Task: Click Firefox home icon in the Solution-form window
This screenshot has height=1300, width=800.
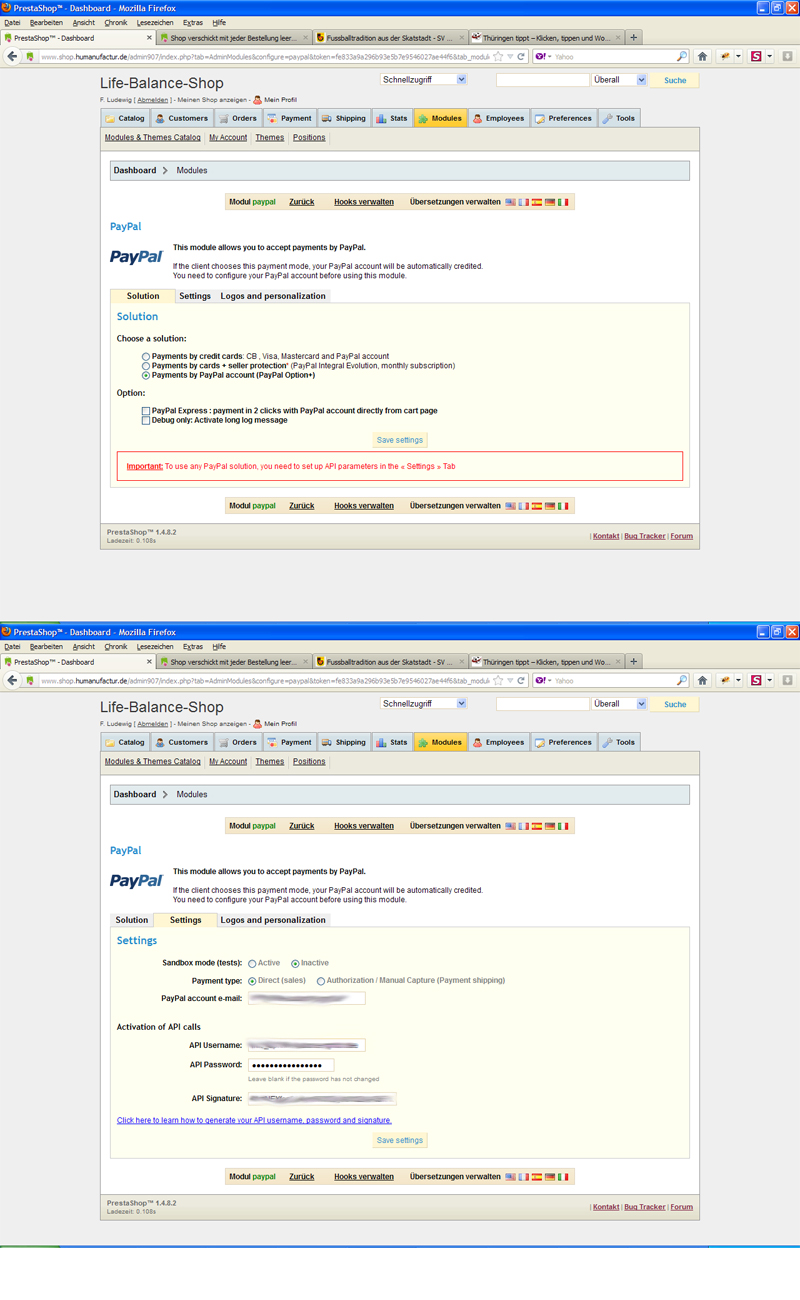Action: (702, 56)
